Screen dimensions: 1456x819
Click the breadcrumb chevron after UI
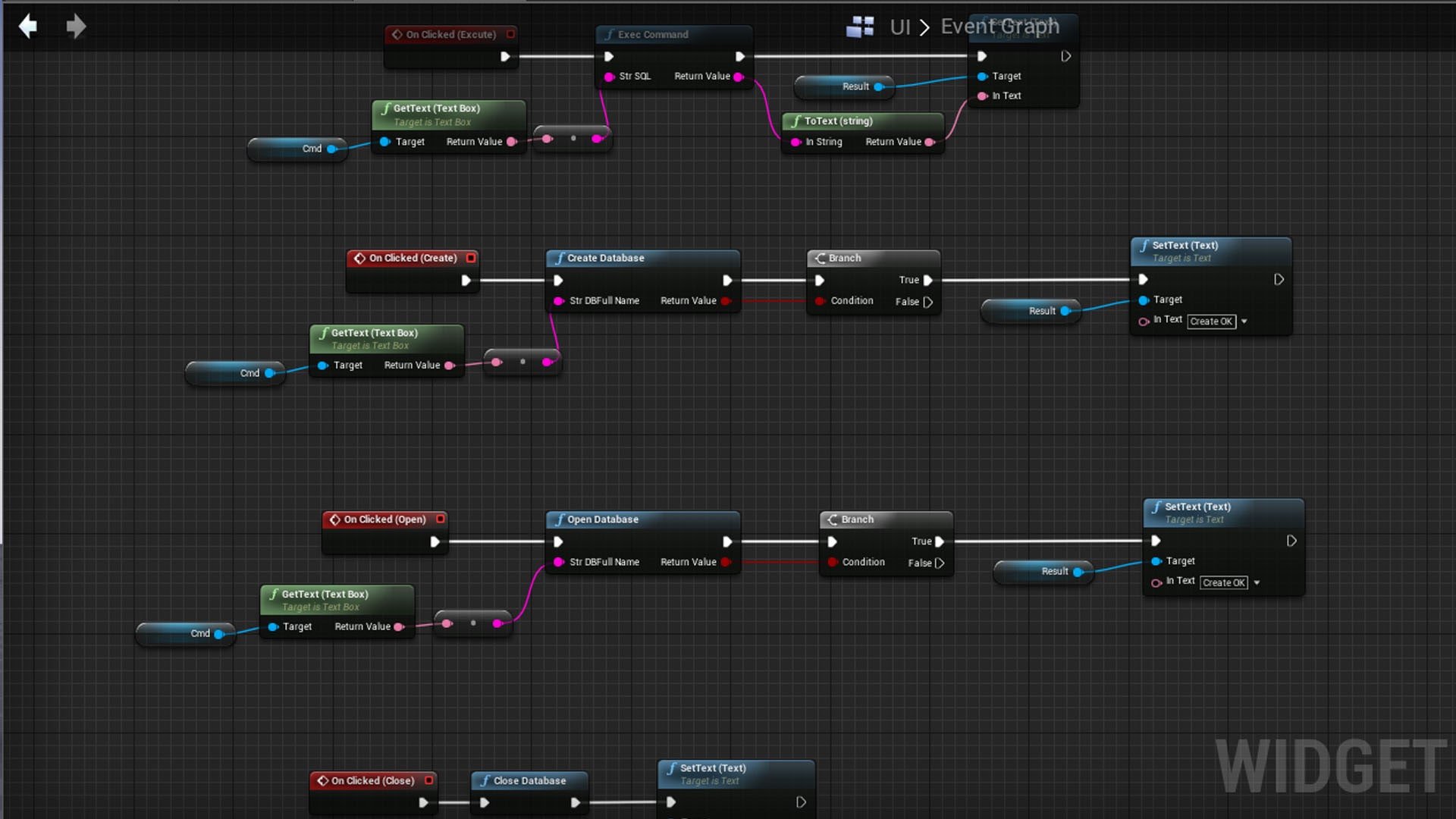coord(924,27)
